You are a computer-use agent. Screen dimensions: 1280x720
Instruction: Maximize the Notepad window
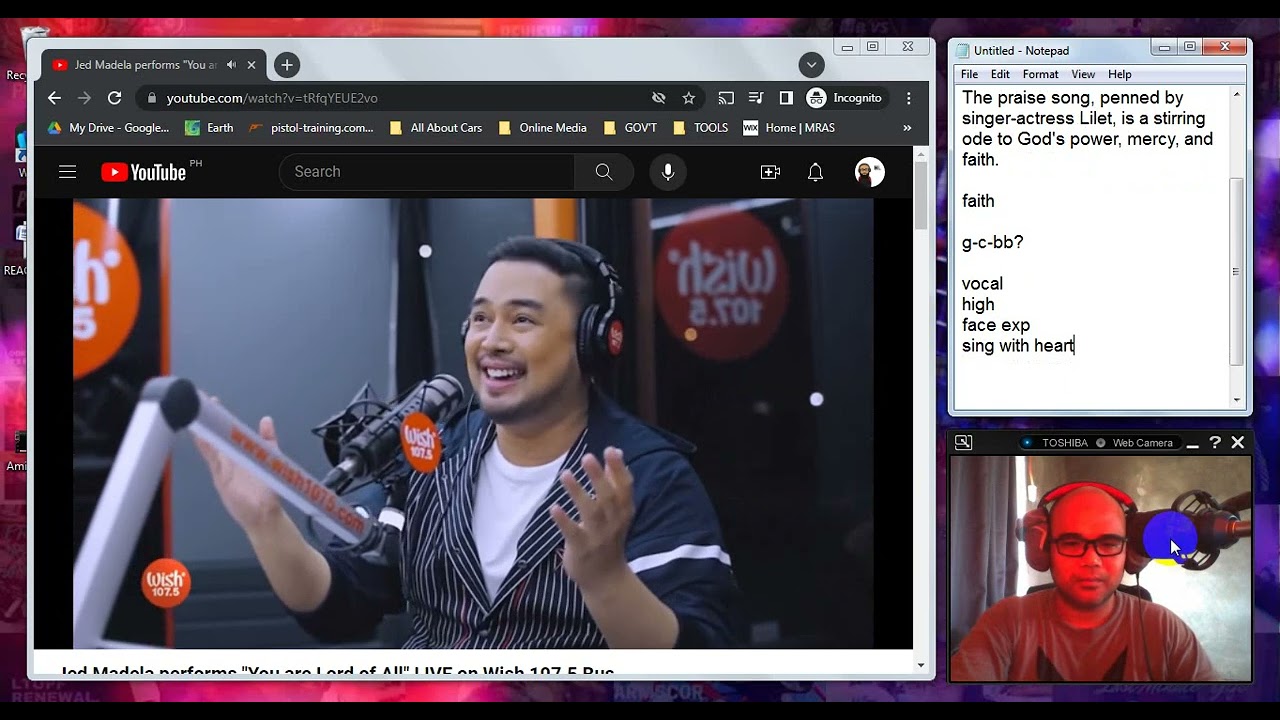(1189, 46)
